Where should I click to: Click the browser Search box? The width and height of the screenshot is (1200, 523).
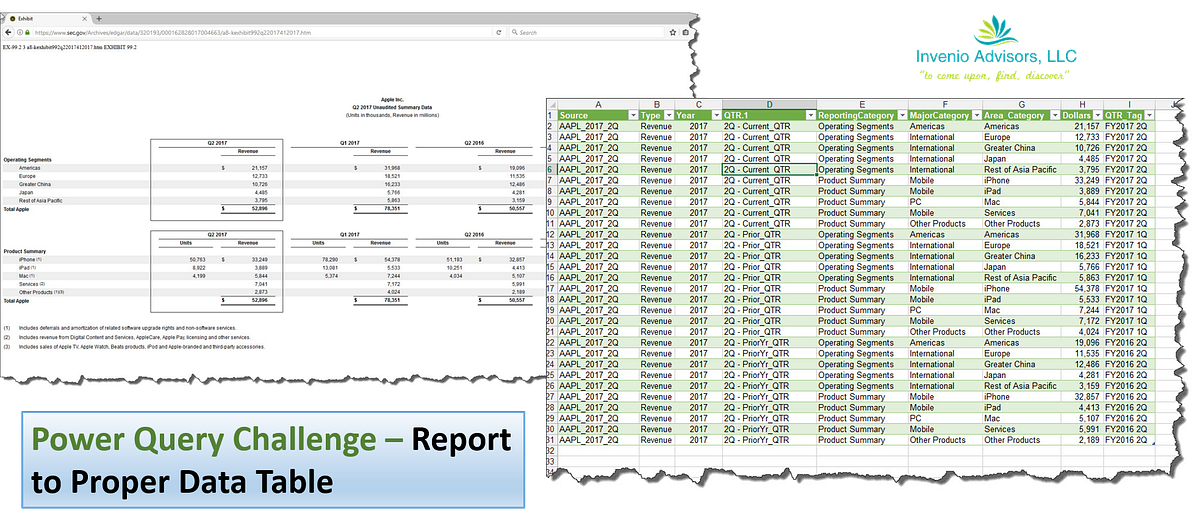(585, 33)
